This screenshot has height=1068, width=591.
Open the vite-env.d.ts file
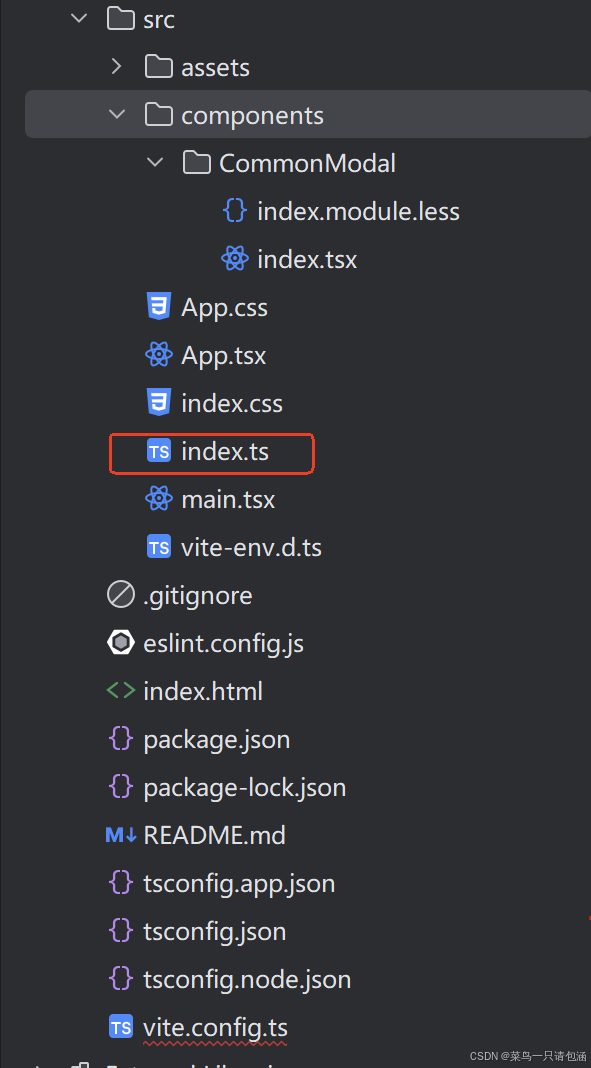pos(251,548)
